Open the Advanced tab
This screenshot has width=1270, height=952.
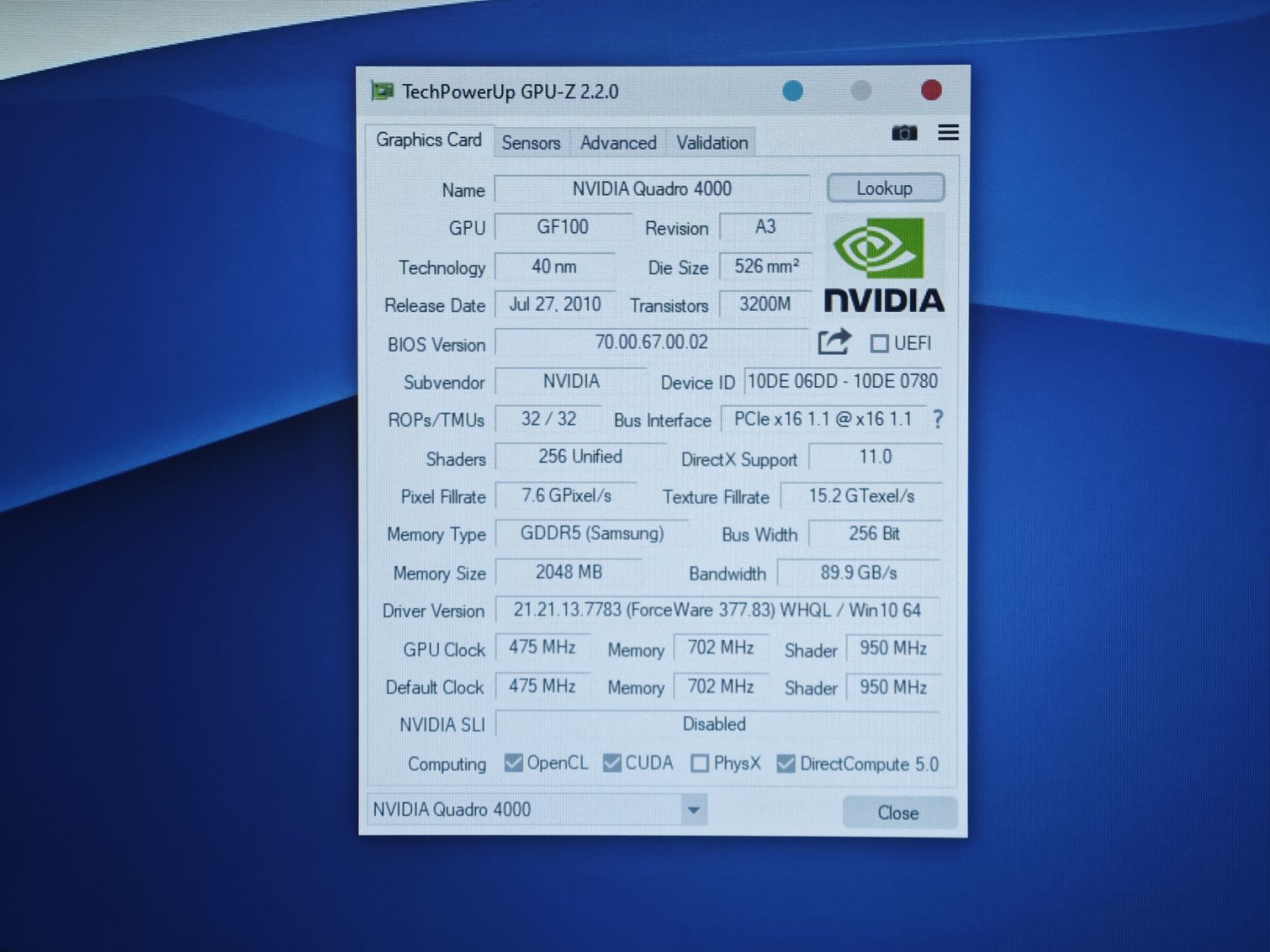click(x=618, y=143)
